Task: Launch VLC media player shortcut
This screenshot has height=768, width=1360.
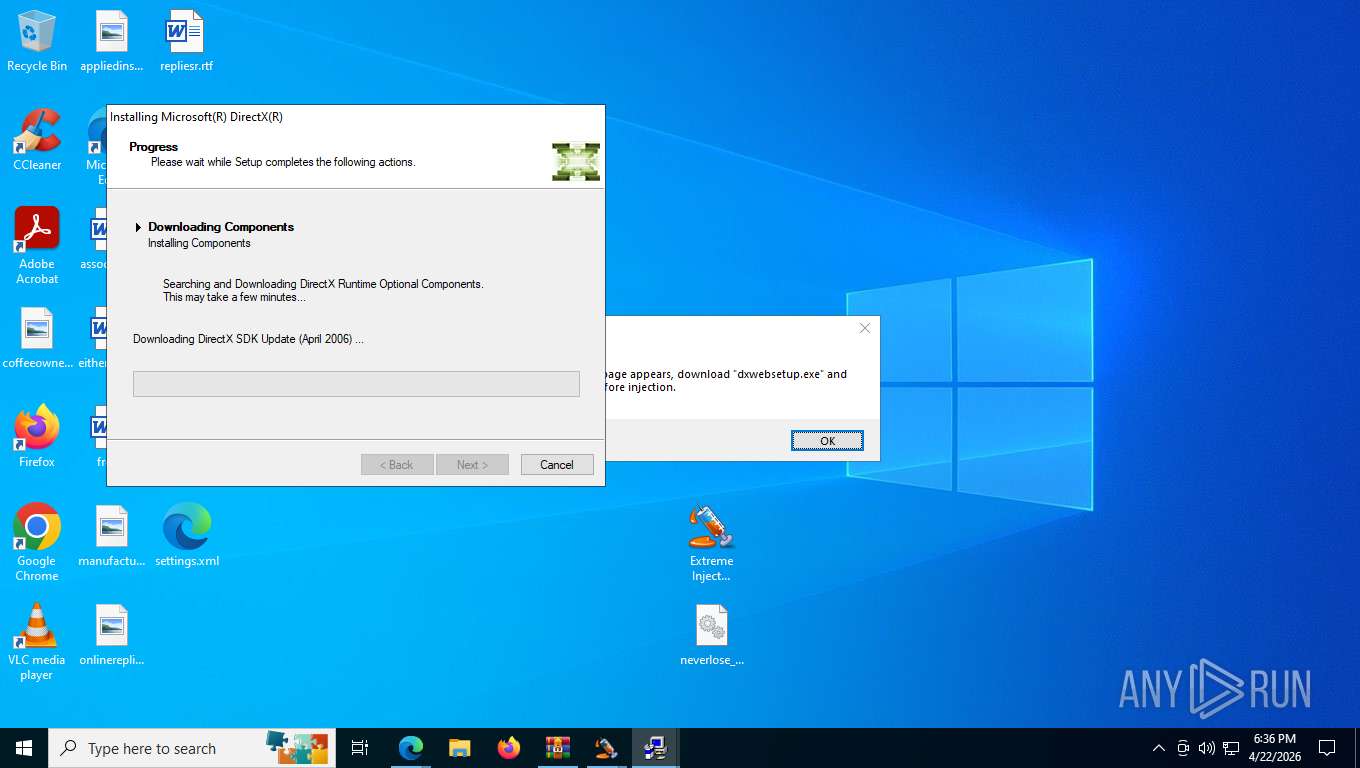Action: [37, 641]
